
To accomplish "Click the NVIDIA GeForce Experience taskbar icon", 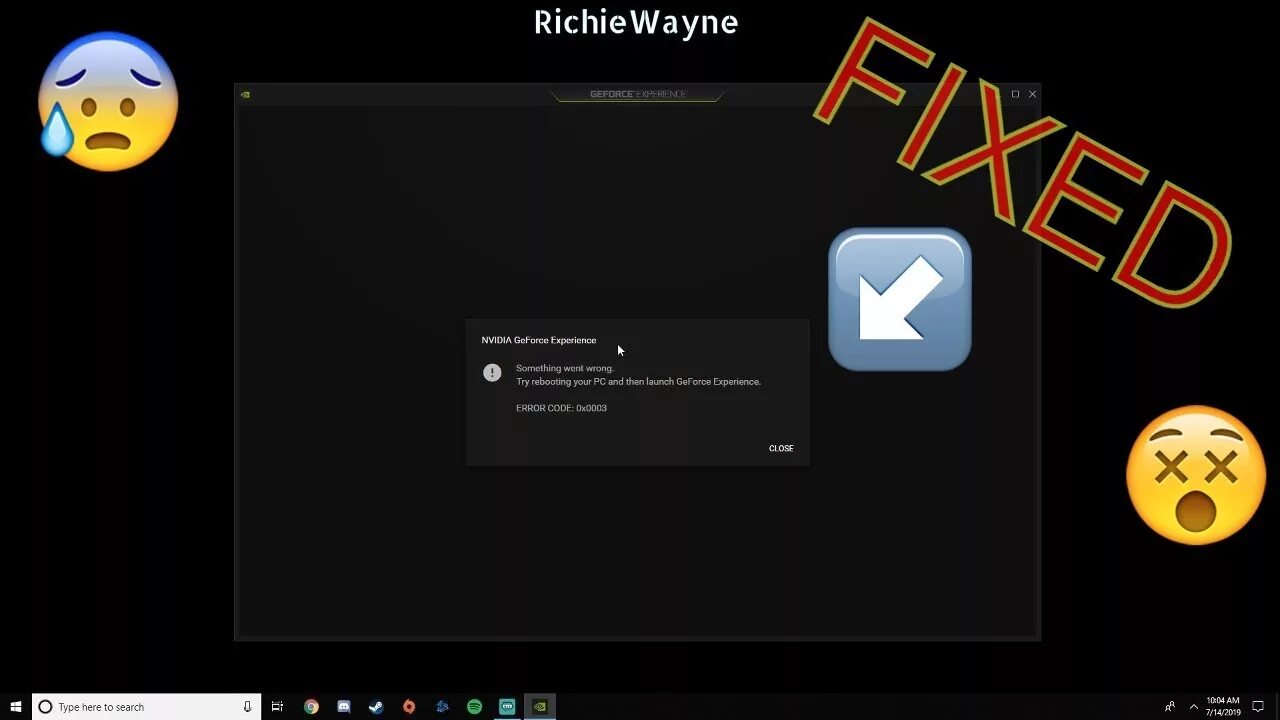I will 540,707.
